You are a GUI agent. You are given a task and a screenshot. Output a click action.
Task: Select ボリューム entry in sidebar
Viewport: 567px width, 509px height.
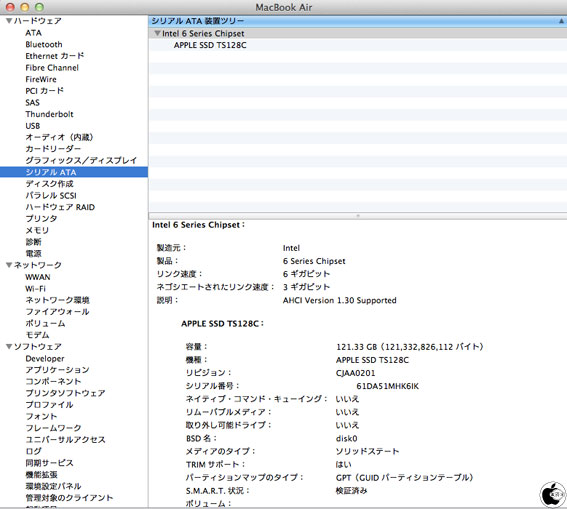pos(45,323)
